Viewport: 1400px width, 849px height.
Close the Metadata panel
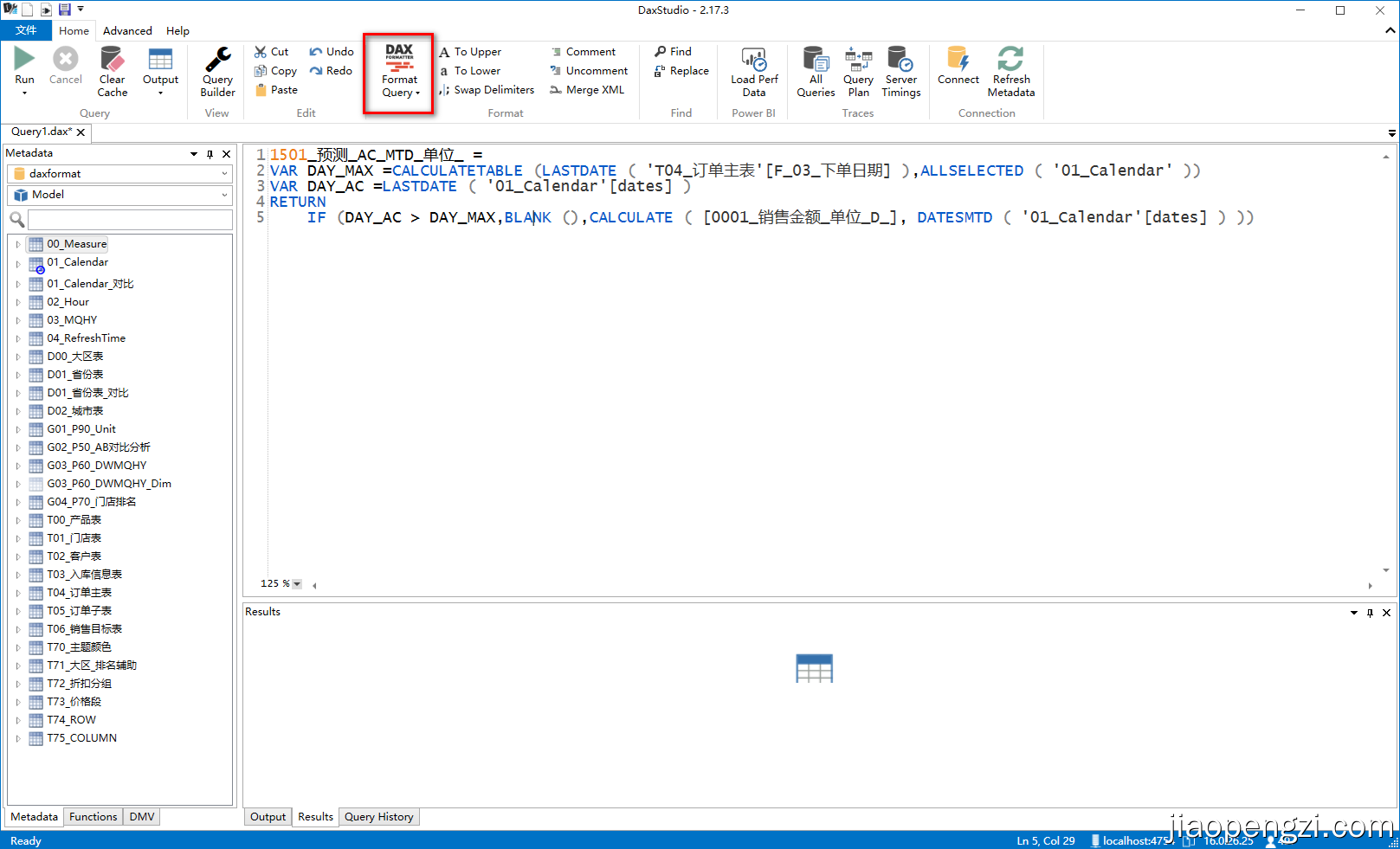click(x=227, y=154)
